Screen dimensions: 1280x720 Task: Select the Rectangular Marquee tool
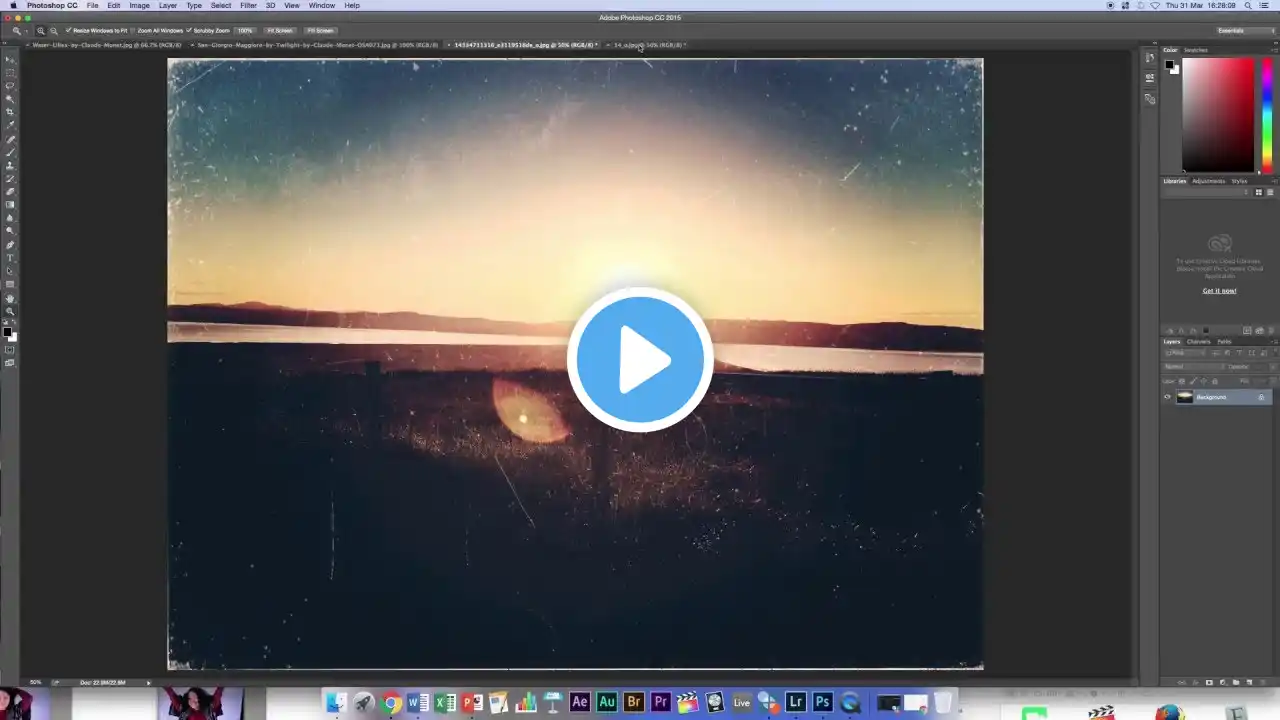coord(10,73)
